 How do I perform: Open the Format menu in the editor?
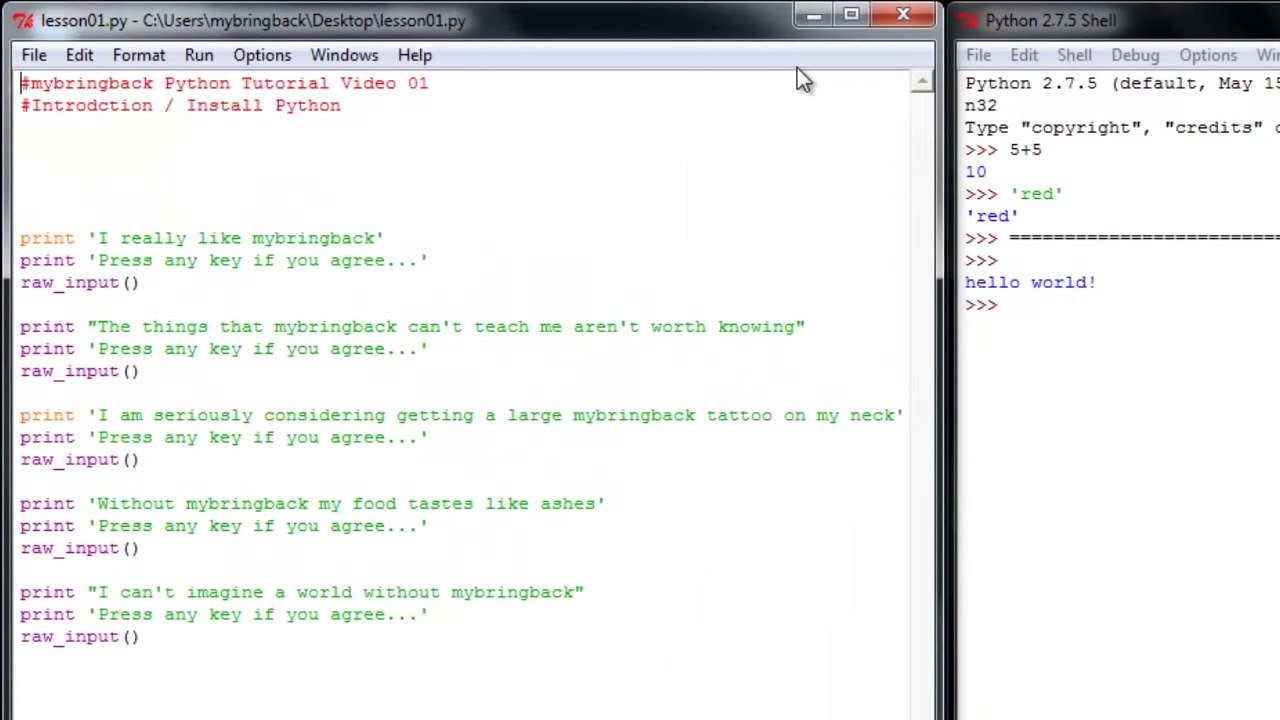tap(139, 55)
